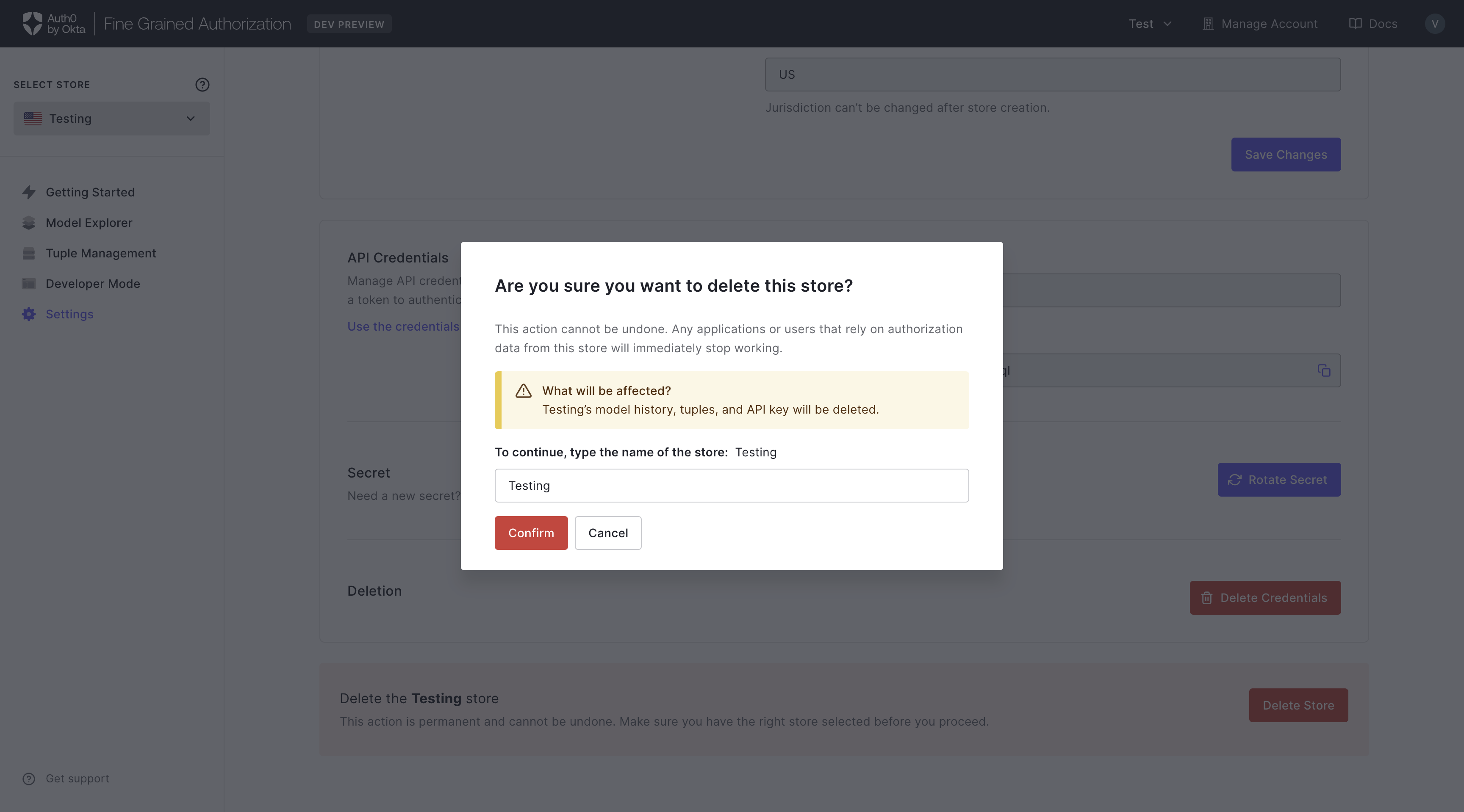The image size is (1464, 812).
Task: Click the Secret section heading
Action: (368, 473)
